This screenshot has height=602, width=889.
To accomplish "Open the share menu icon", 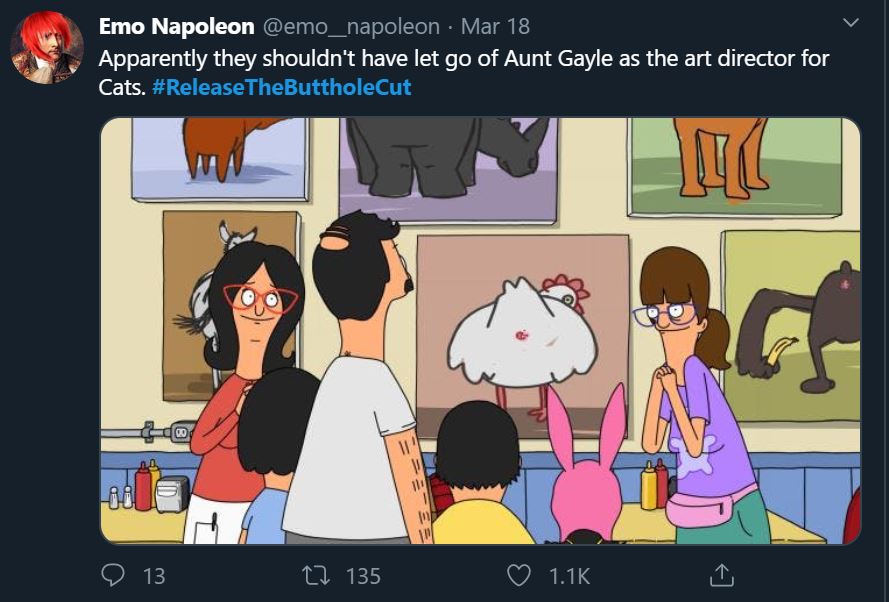I will click(720, 575).
